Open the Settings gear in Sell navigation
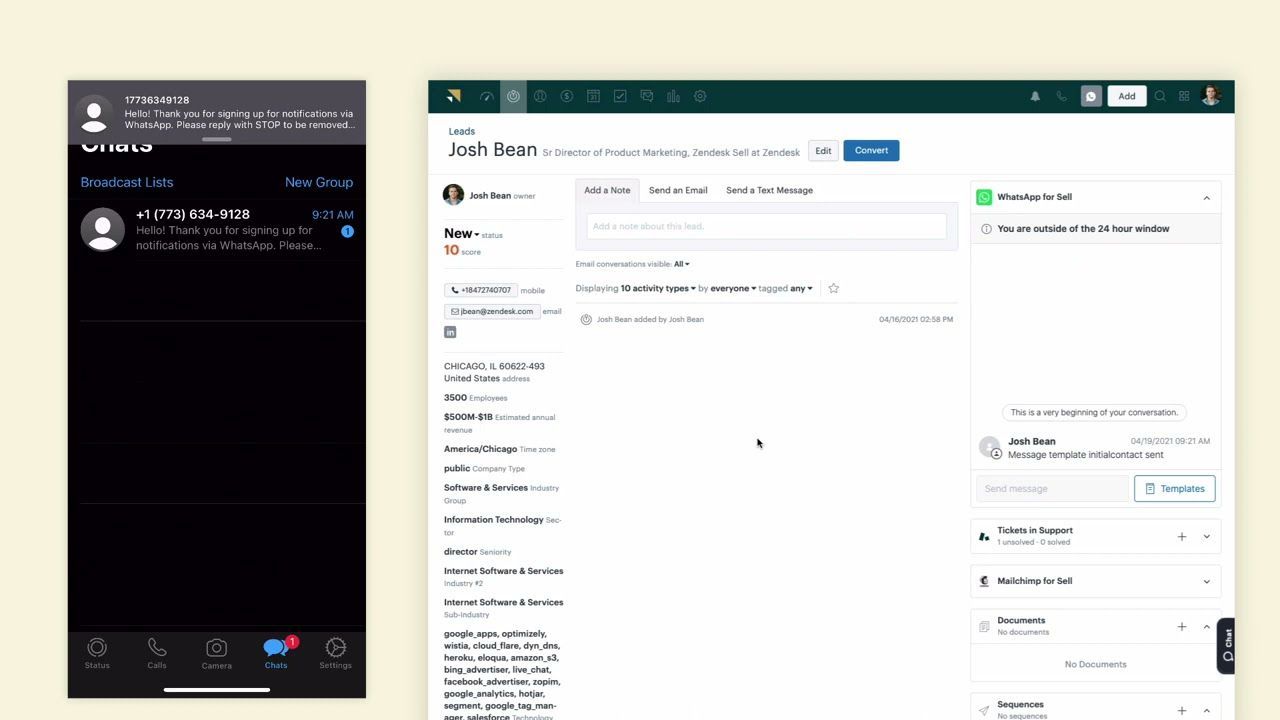 (700, 96)
